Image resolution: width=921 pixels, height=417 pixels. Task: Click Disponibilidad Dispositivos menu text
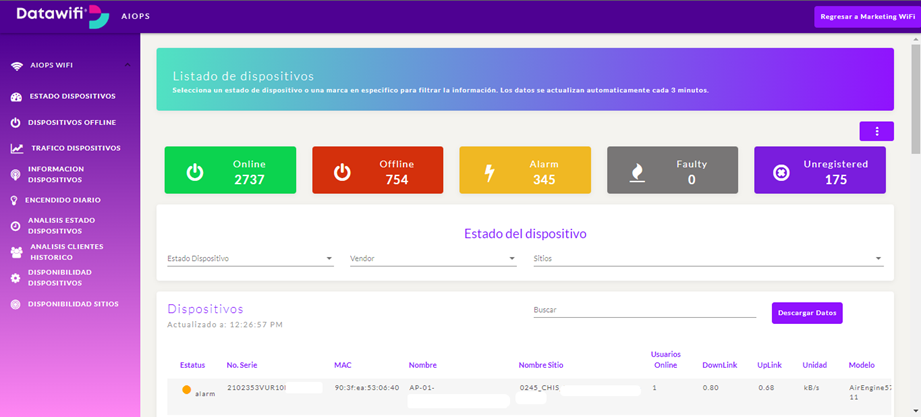pos(59,278)
